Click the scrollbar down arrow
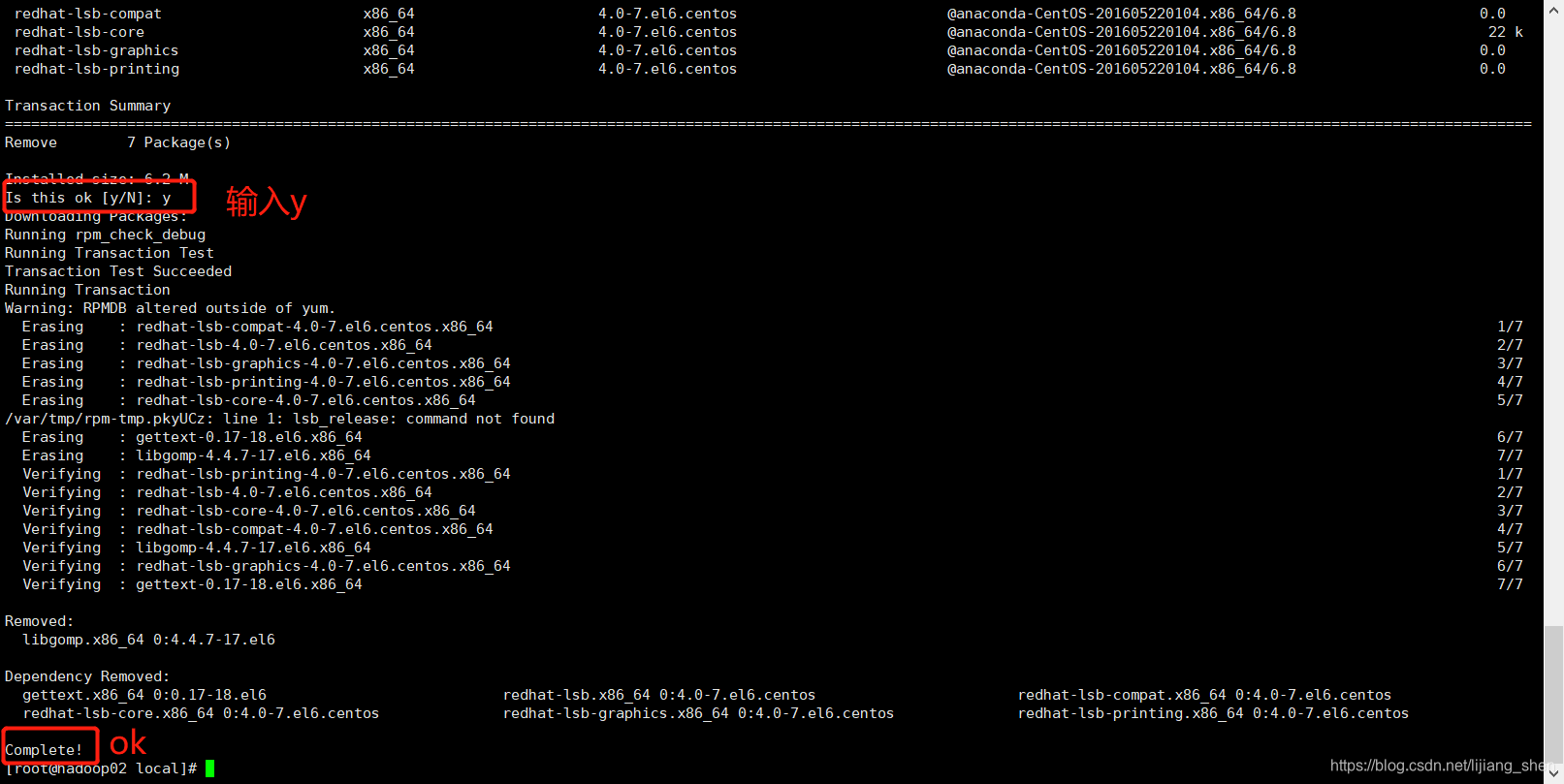 click(1553, 774)
